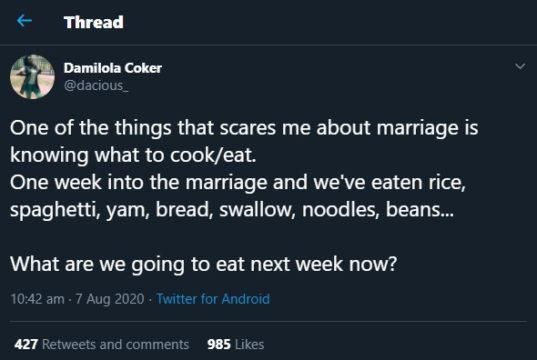Screen dimensions: 537x360
Task: Open the Likes label list
Action: 249,344
